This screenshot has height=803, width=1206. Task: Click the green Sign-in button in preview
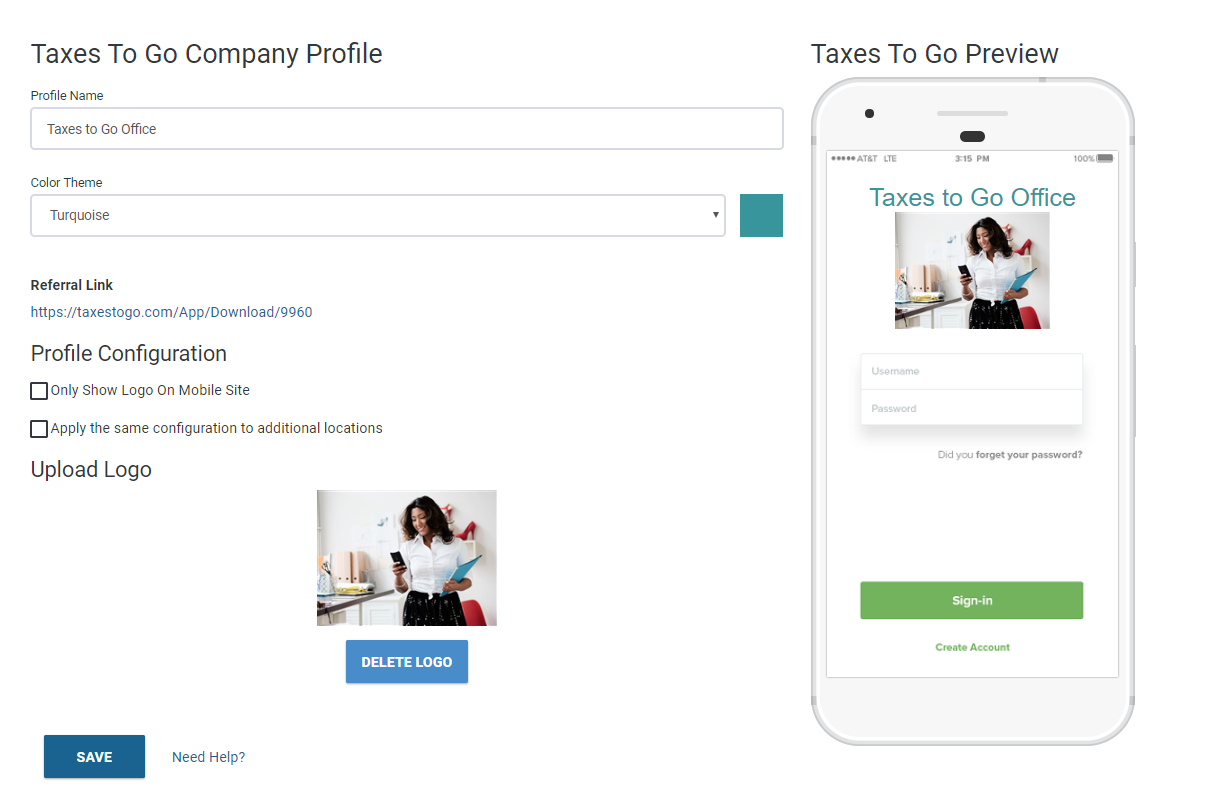971,601
